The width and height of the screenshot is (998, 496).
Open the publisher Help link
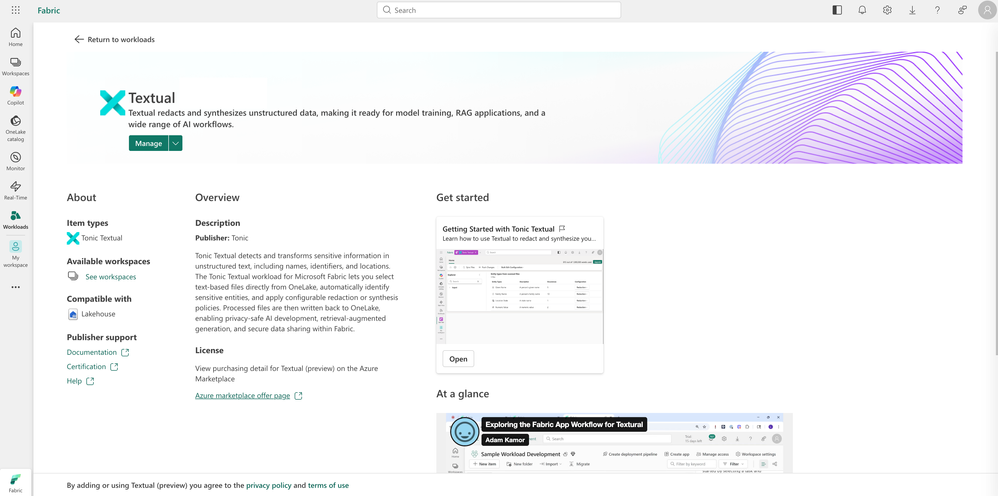point(74,381)
